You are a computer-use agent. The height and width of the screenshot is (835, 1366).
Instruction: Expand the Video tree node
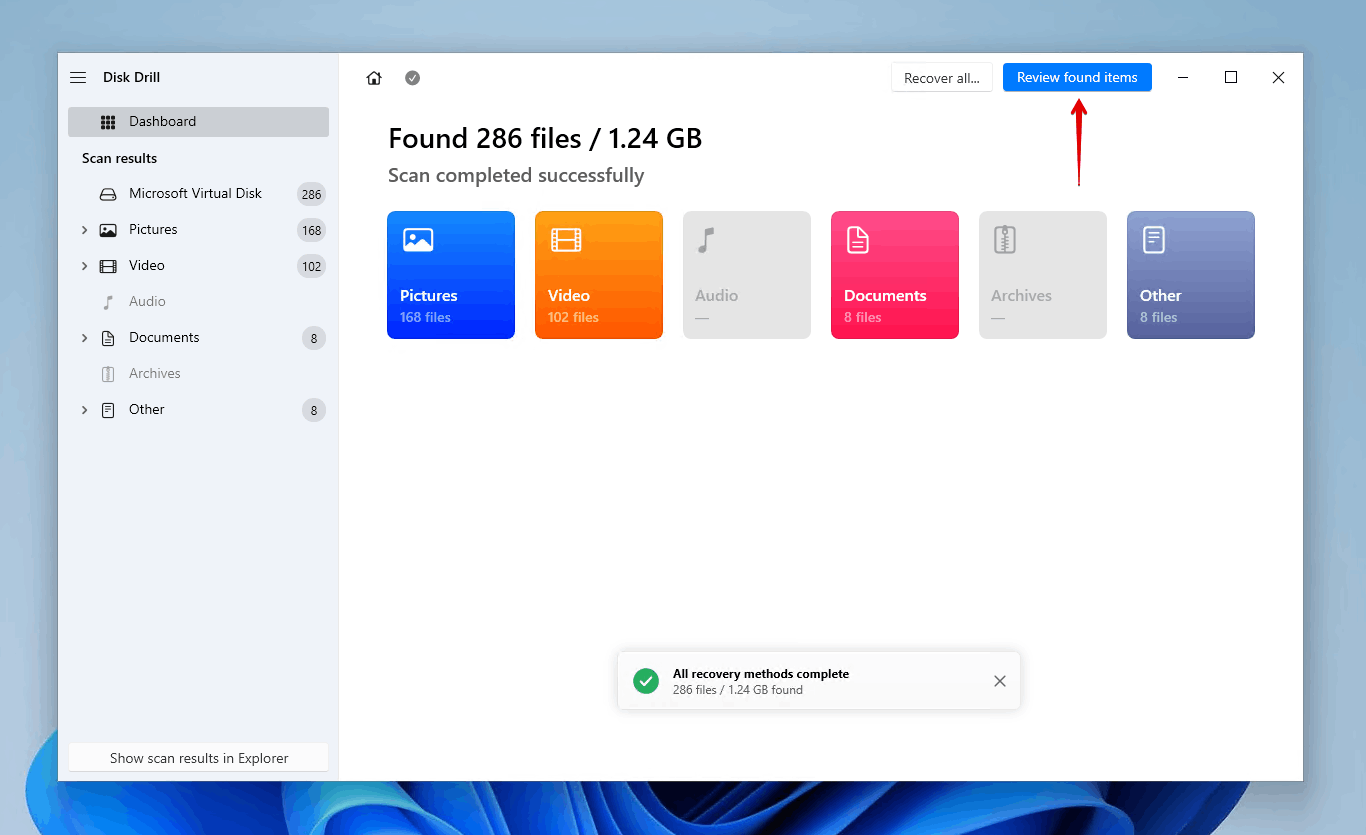(84, 266)
